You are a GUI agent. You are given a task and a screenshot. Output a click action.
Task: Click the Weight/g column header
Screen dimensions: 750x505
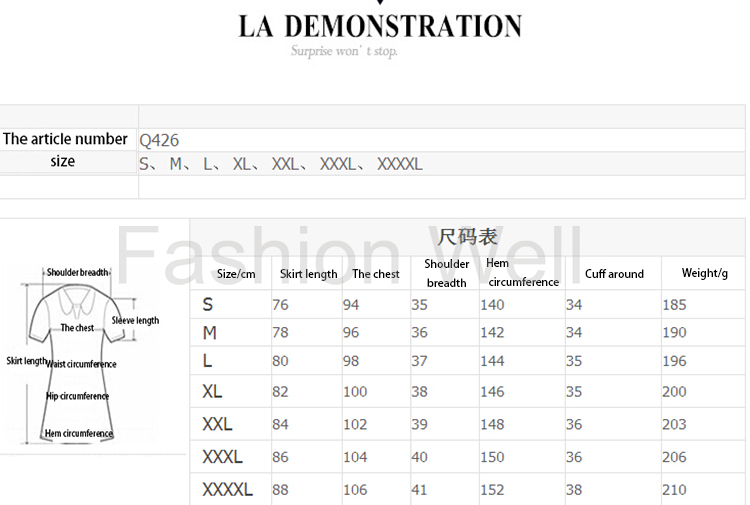point(704,273)
